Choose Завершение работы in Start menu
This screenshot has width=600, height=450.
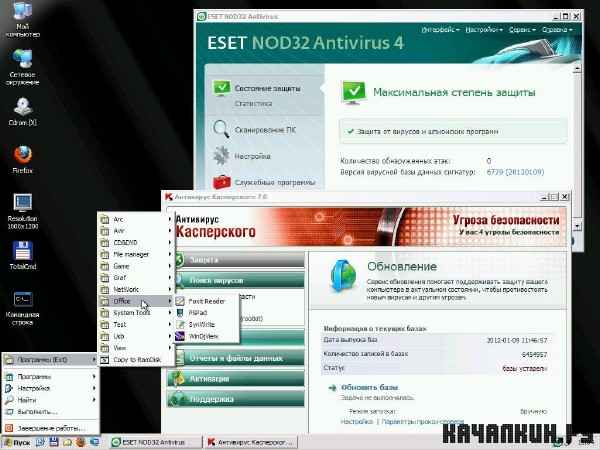(x=50, y=428)
